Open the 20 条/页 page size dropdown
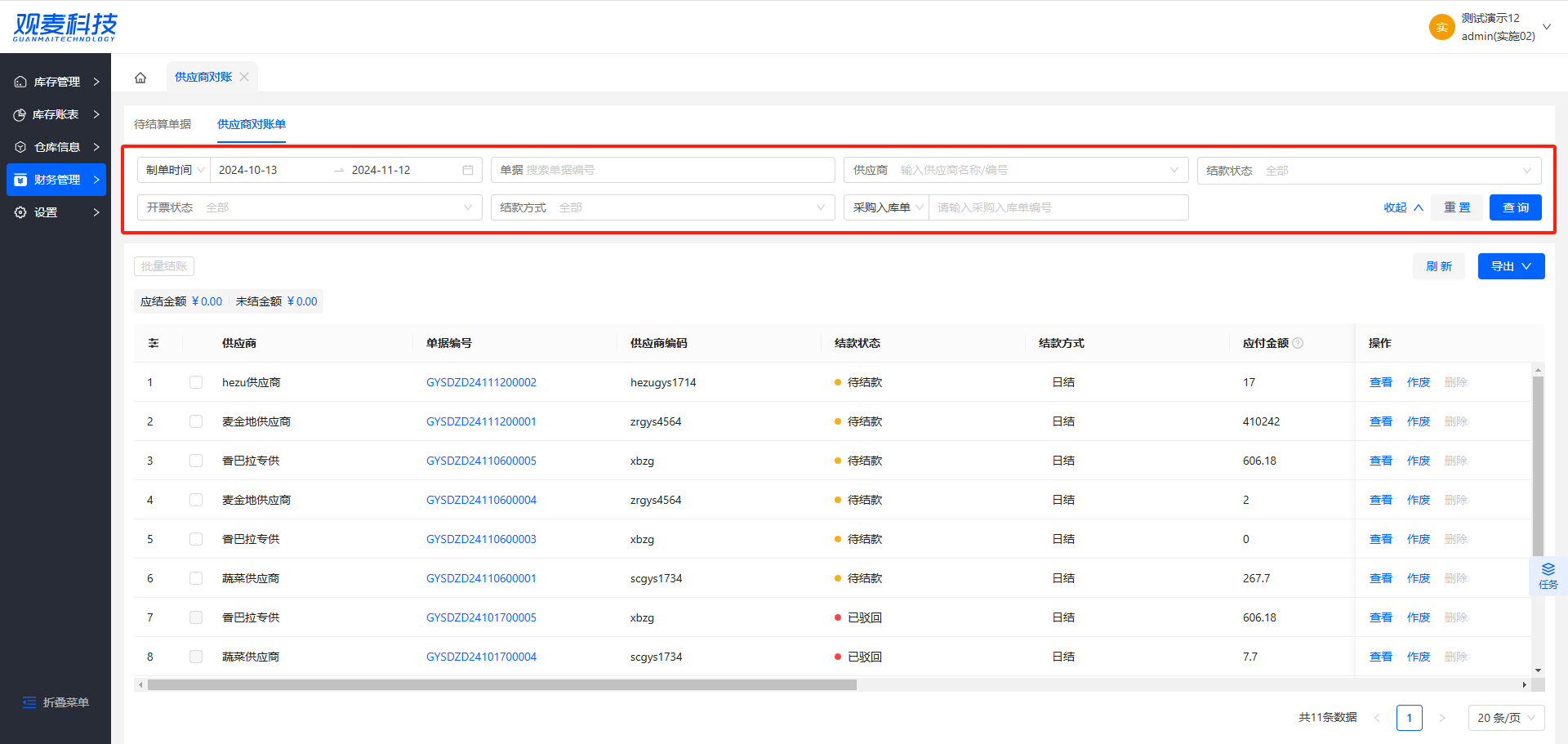Viewport: 1568px width, 744px height. point(1507,718)
